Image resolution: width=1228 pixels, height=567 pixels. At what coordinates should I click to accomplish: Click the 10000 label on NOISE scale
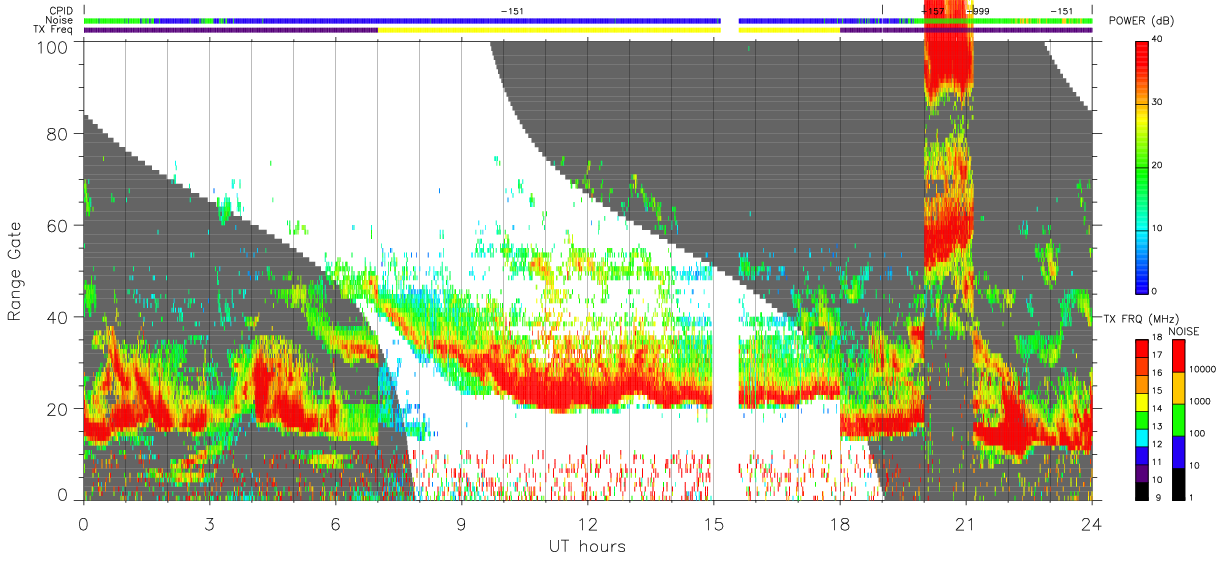[1203, 371]
